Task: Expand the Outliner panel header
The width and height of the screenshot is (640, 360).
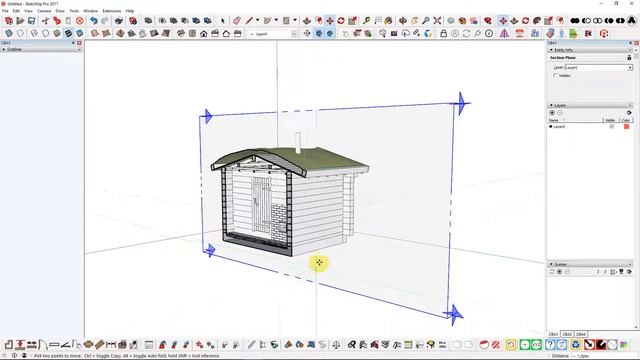Action: [41, 49]
